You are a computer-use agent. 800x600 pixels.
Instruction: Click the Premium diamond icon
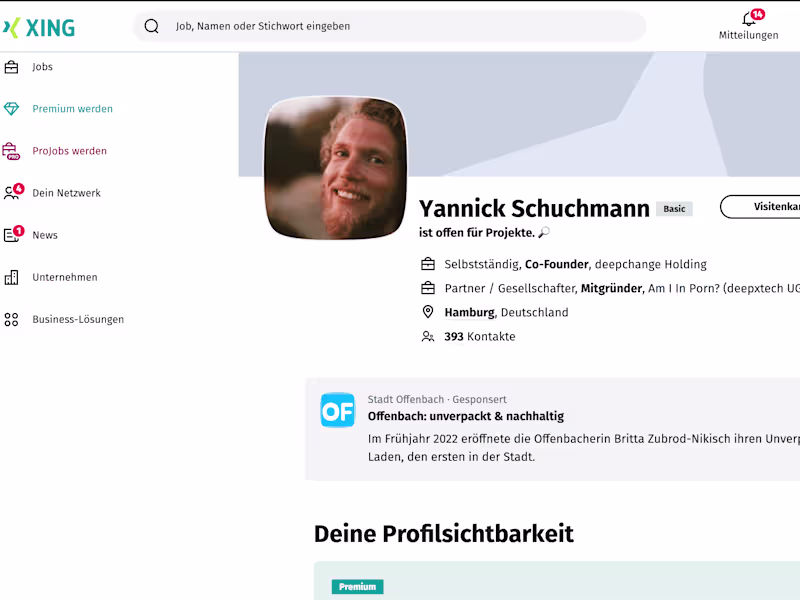[12, 109]
